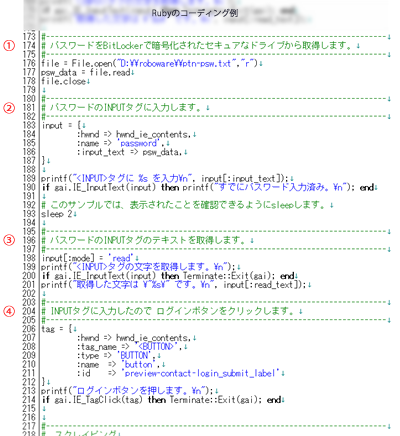
Task: Click ':hwnd => hwnd_ie_contents,' on line 207
Action: tap(136, 338)
